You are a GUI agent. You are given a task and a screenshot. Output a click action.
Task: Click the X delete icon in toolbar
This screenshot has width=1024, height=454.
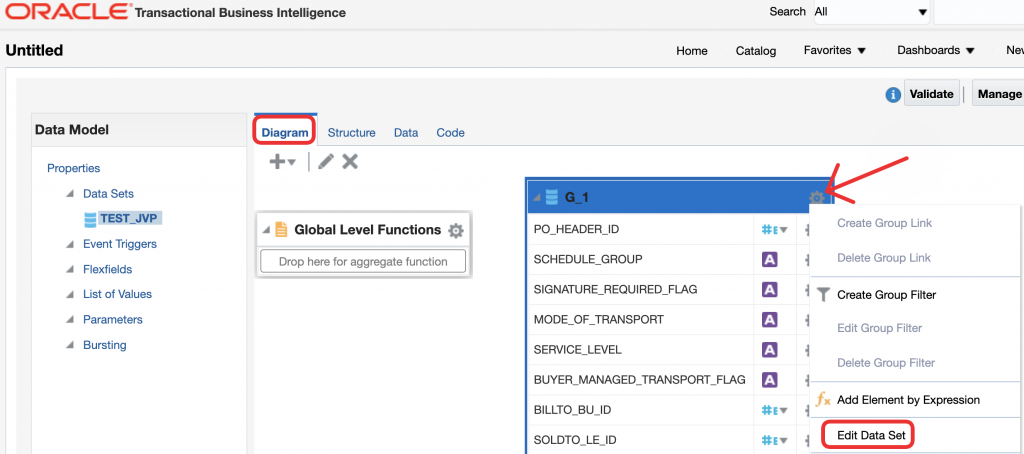[x=350, y=161]
